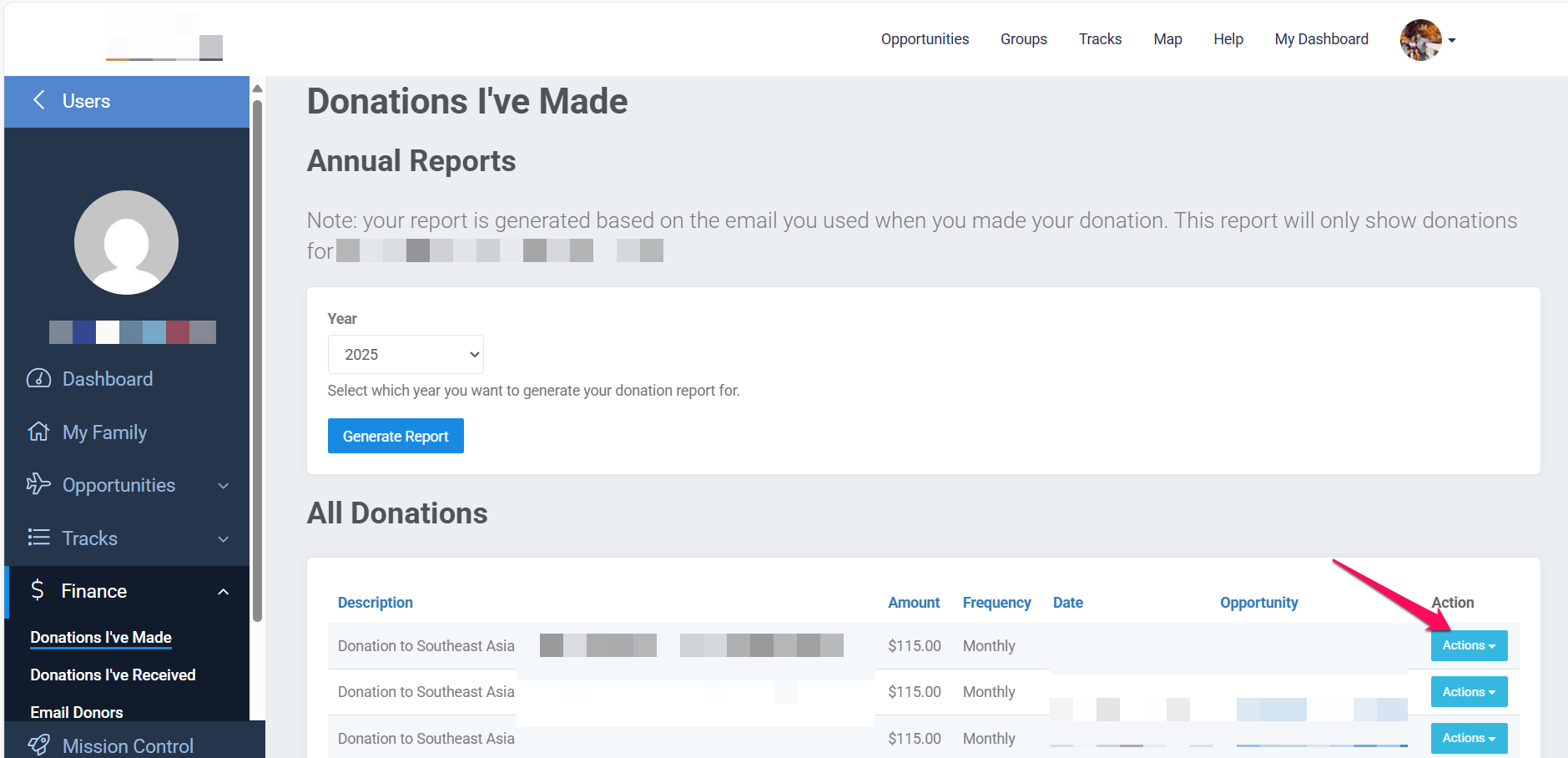Click the Finance dollar sign icon
The image size is (1568, 758).
tap(38, 590)
